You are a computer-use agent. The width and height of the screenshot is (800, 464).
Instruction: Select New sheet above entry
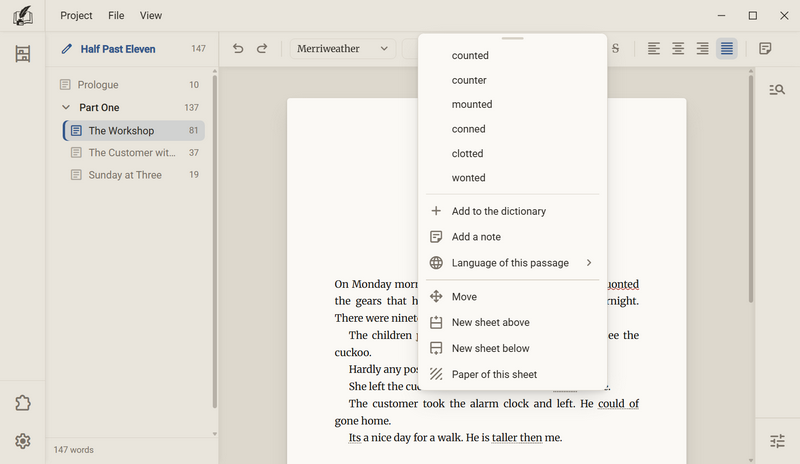click(512, 322)
